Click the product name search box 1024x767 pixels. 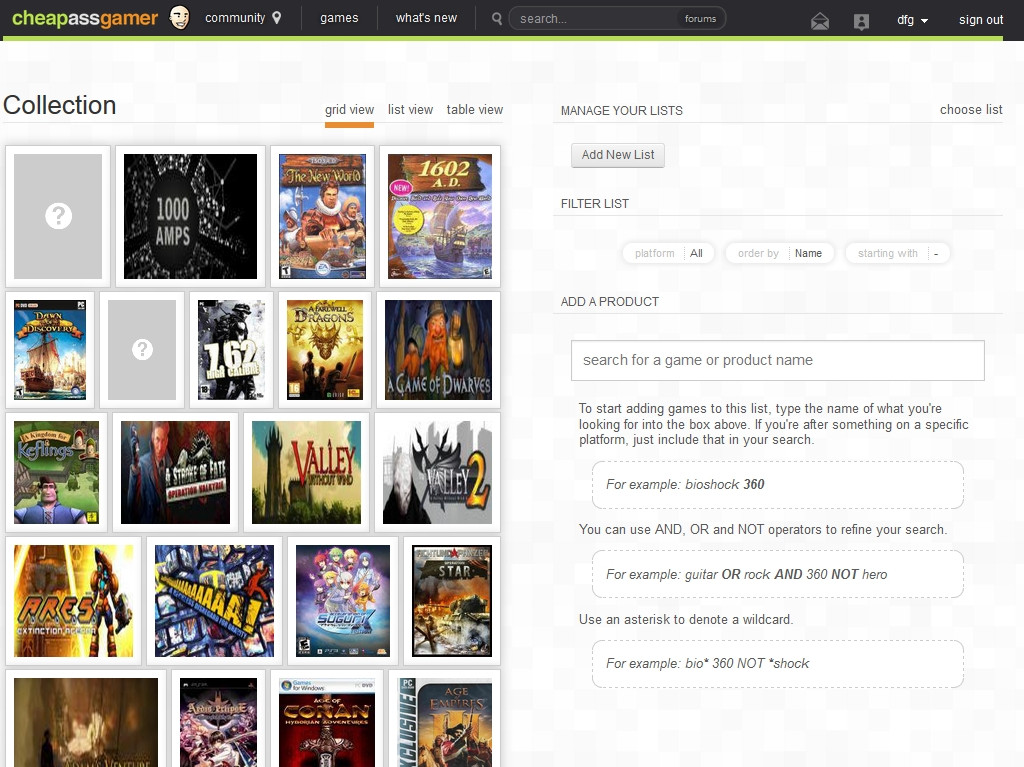pyautogui.click(x=778, y=360)
